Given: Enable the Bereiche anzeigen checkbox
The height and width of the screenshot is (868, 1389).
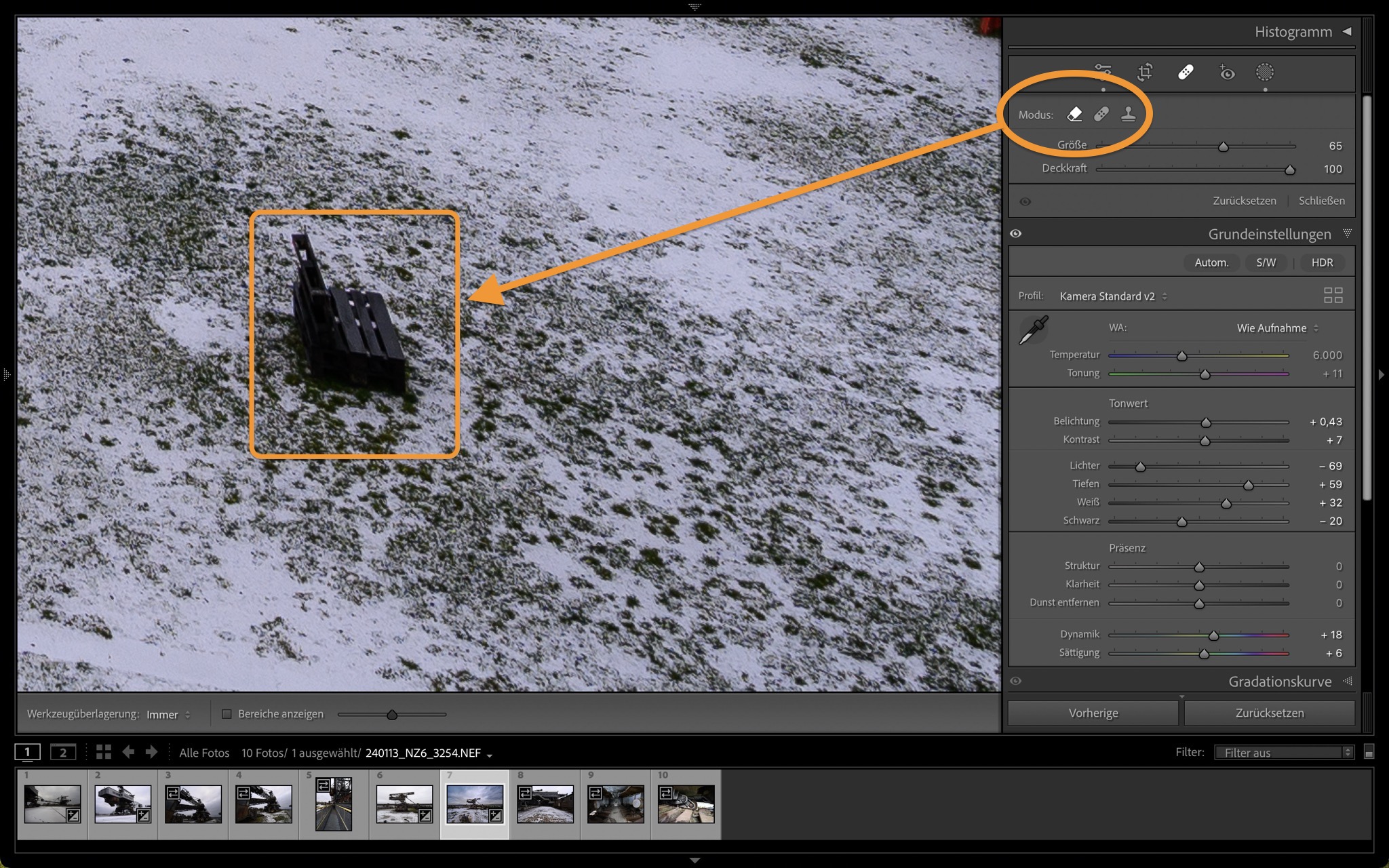Looking at the screenshot, I should [227, 714].
